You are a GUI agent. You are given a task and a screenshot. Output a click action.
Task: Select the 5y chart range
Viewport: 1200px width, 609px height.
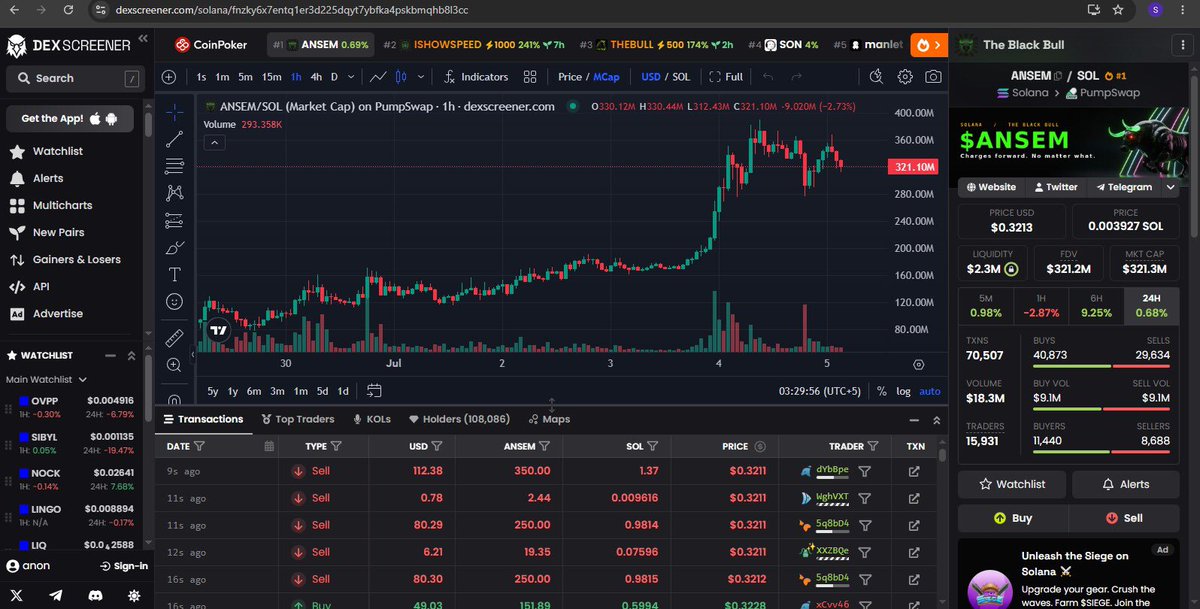pyautogui.click(x=213, y=391)
